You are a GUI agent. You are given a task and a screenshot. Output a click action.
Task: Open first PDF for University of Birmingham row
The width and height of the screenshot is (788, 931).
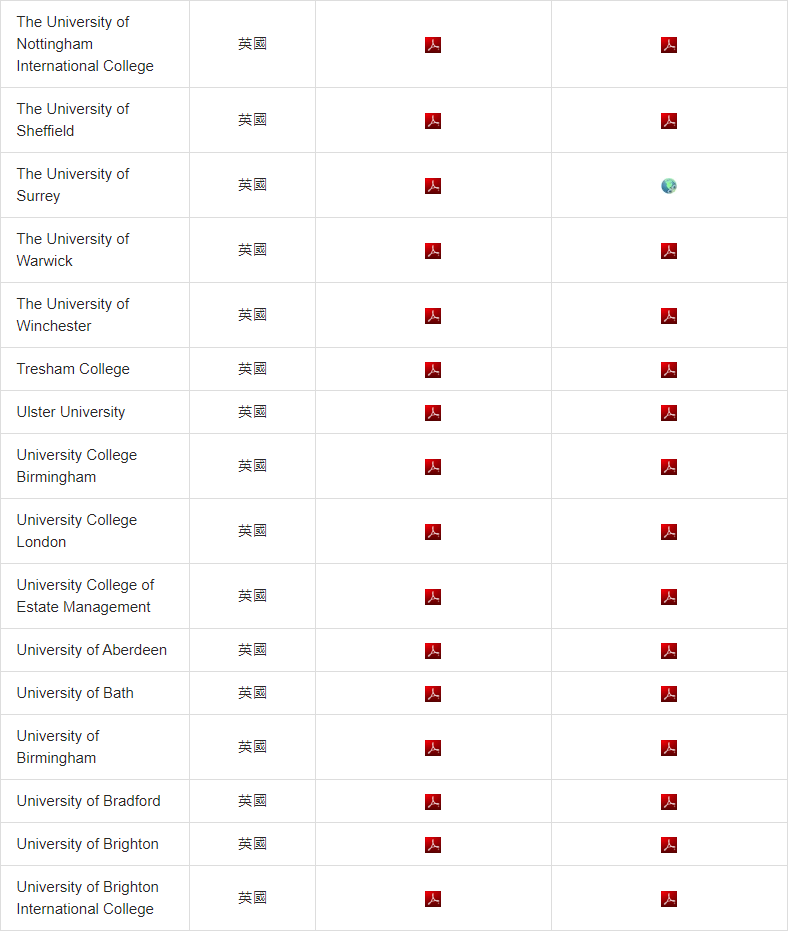coord(433,748)
